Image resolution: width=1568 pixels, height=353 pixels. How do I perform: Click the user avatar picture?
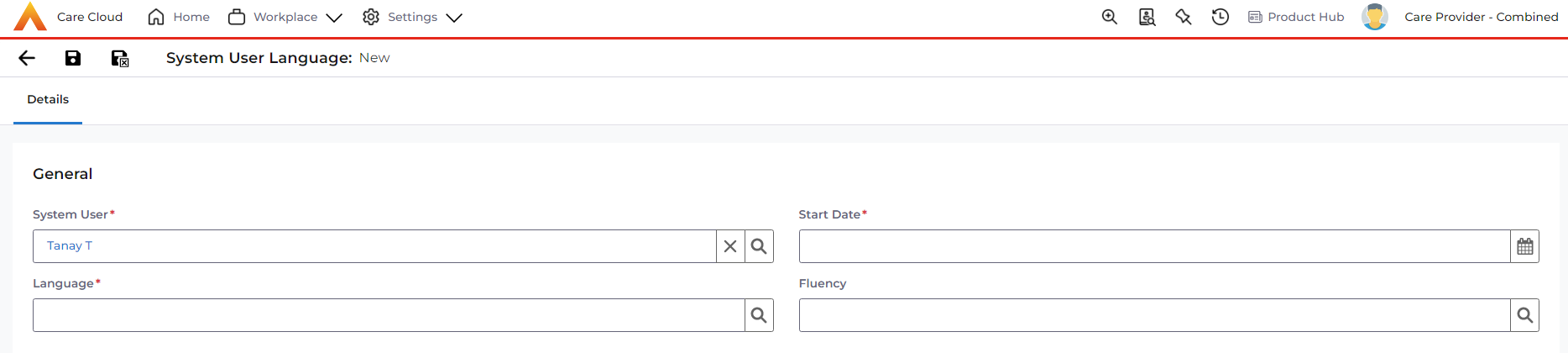[1374, 17]
